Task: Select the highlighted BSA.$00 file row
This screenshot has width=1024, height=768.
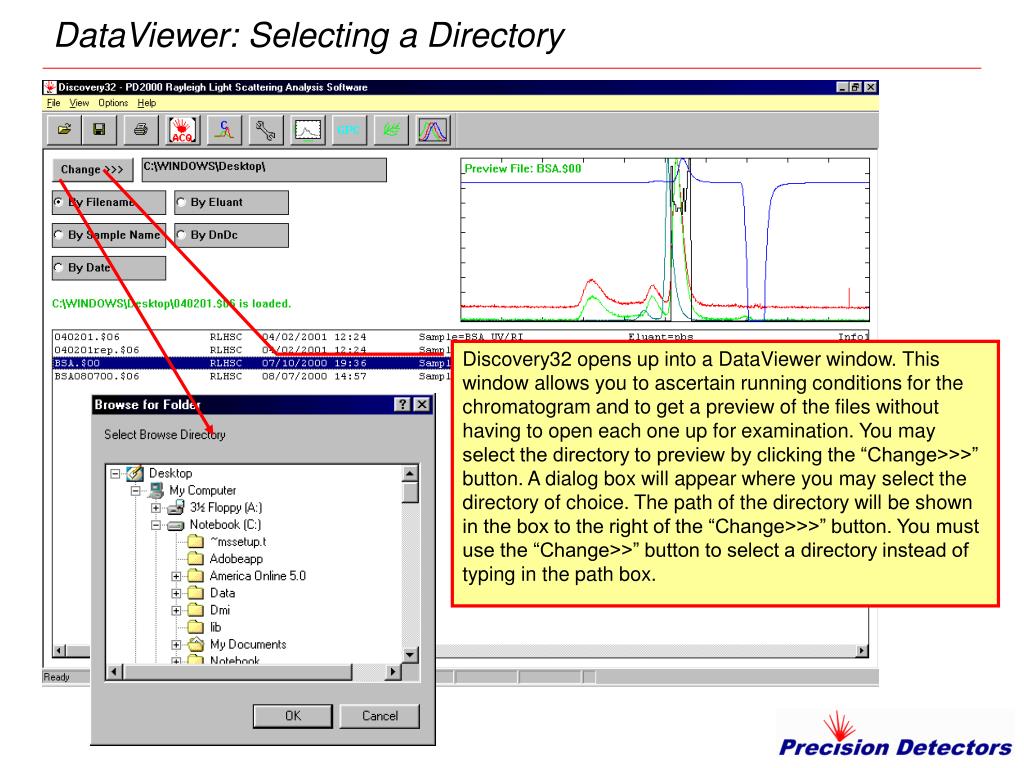Action: 251,363
